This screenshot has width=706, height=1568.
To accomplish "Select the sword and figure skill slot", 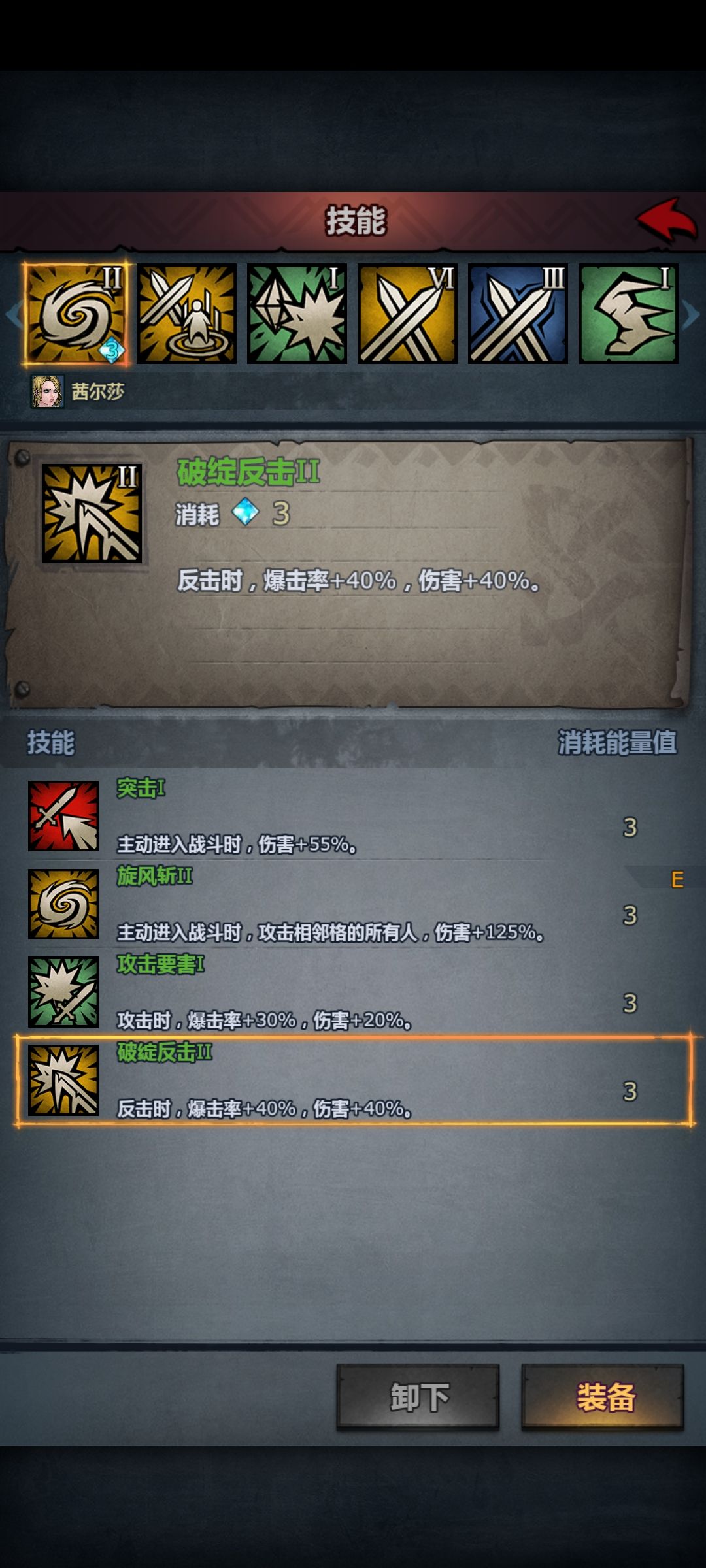I will (x=186, y=314).
